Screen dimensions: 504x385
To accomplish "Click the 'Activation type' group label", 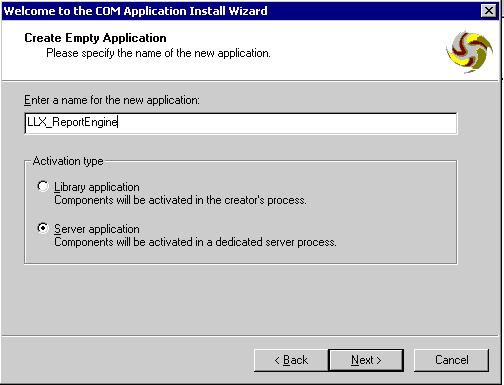I will pyautogui.click(x=68, y=161).
